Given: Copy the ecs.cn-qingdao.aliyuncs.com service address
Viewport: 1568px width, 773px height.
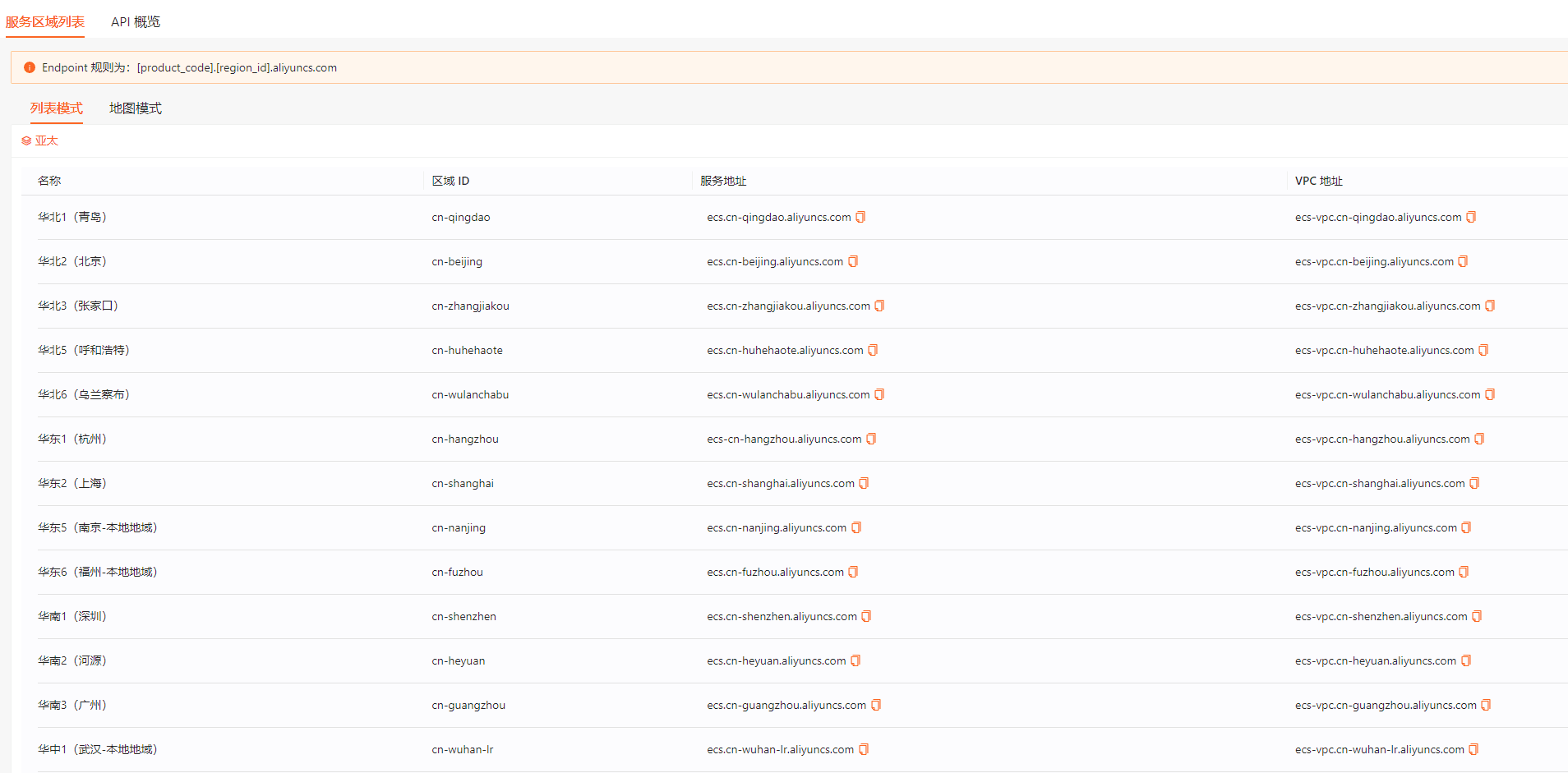Looking at the screenshot, I should click(860, 217).
